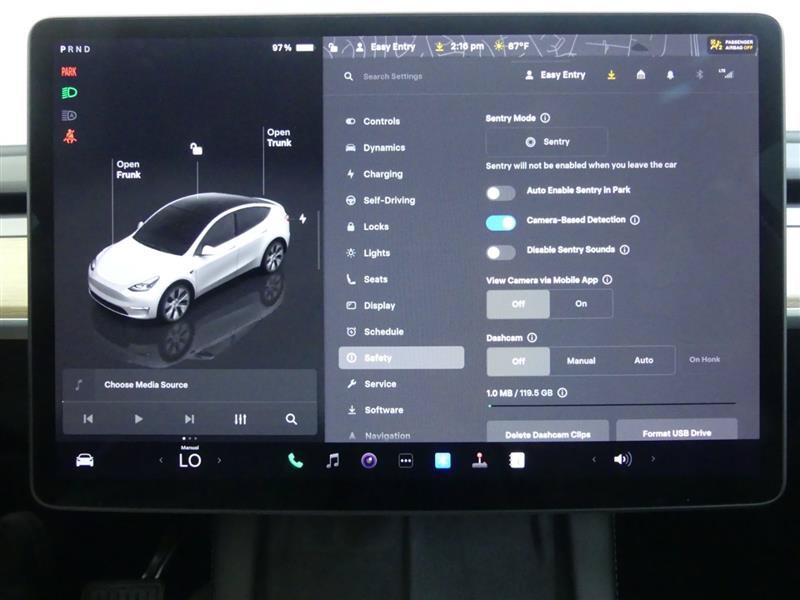800x600 pixels.
Task: Tap the padlock icon above the car
Action: point(196,148)
